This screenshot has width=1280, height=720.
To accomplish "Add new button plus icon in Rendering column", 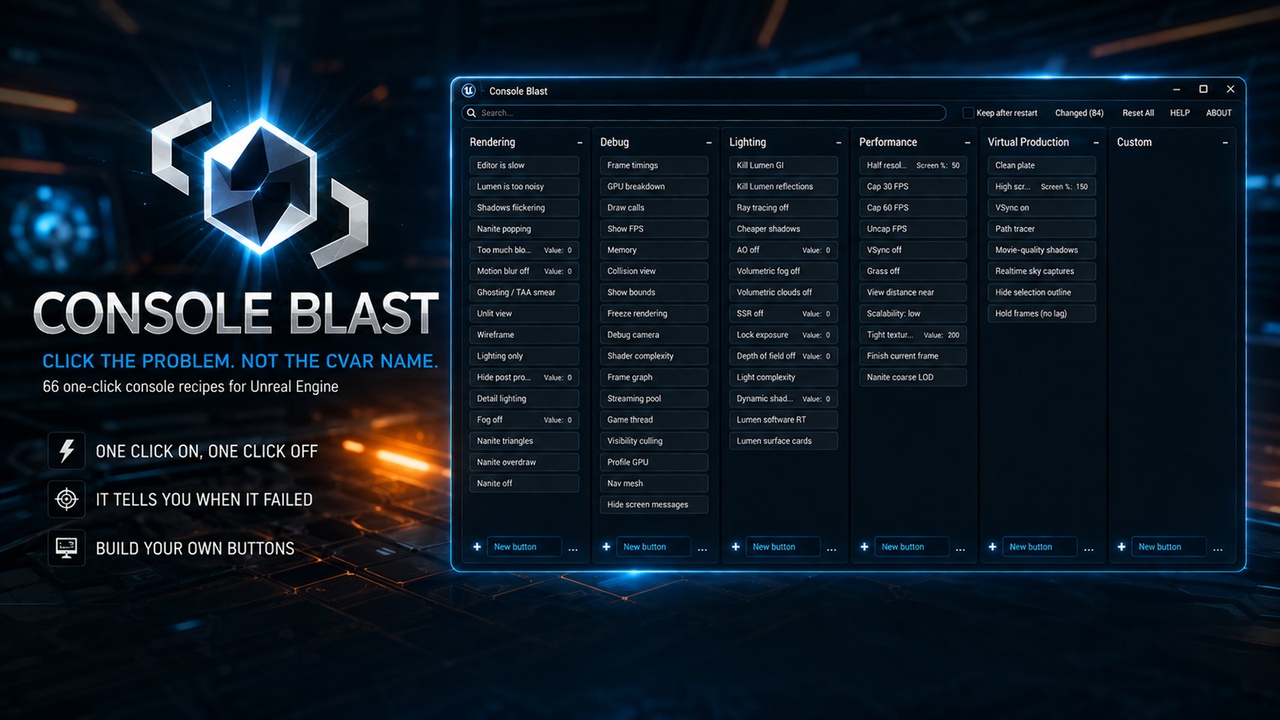I will pos(477,547).
